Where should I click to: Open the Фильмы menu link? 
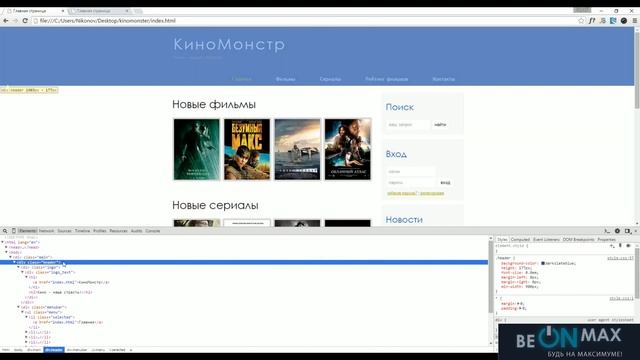click(x=285, y=79)
